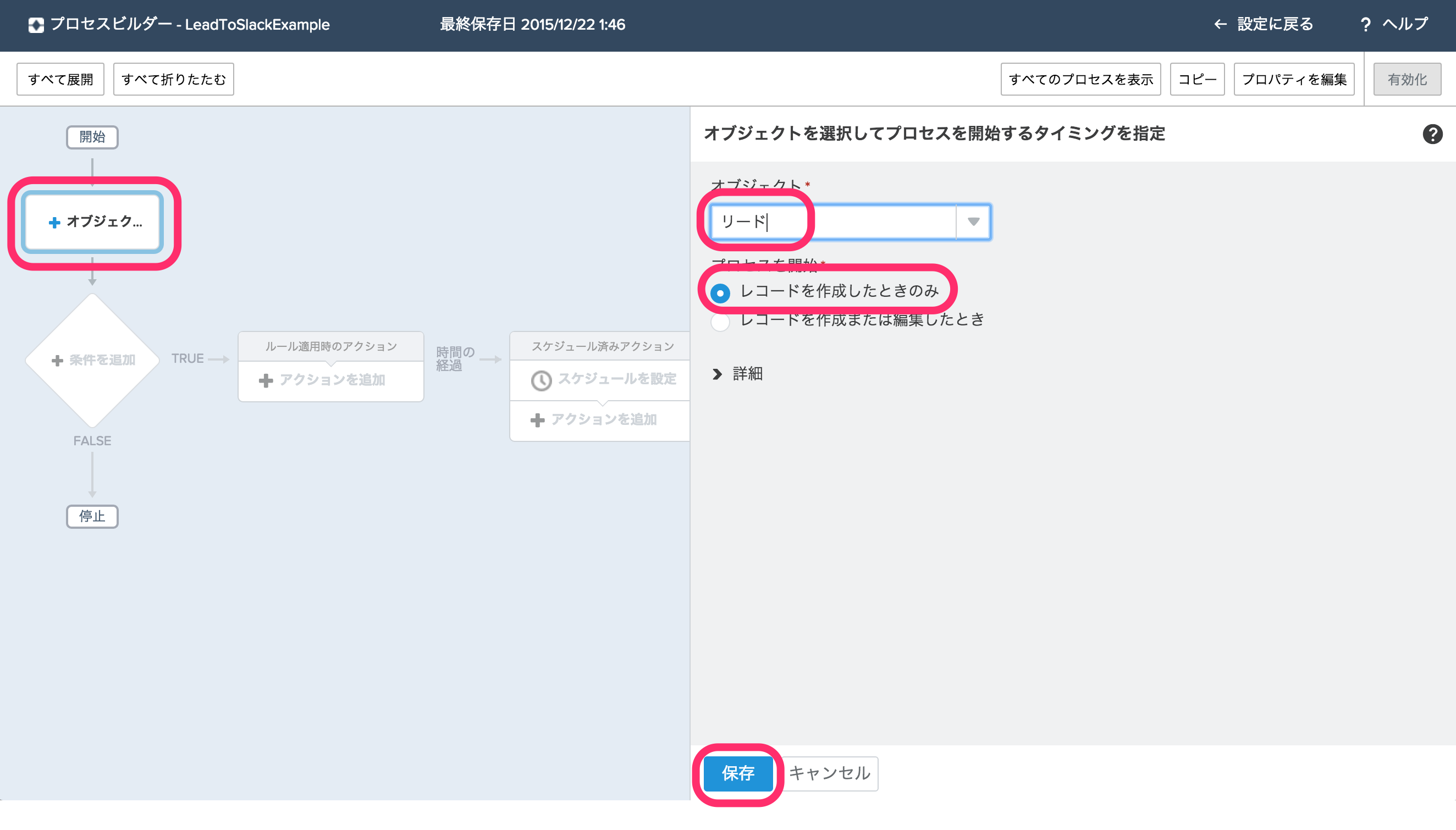Open the round help icon in the panel header
This screenshot has height=830, width=1456.
[x=1432, y=134]
